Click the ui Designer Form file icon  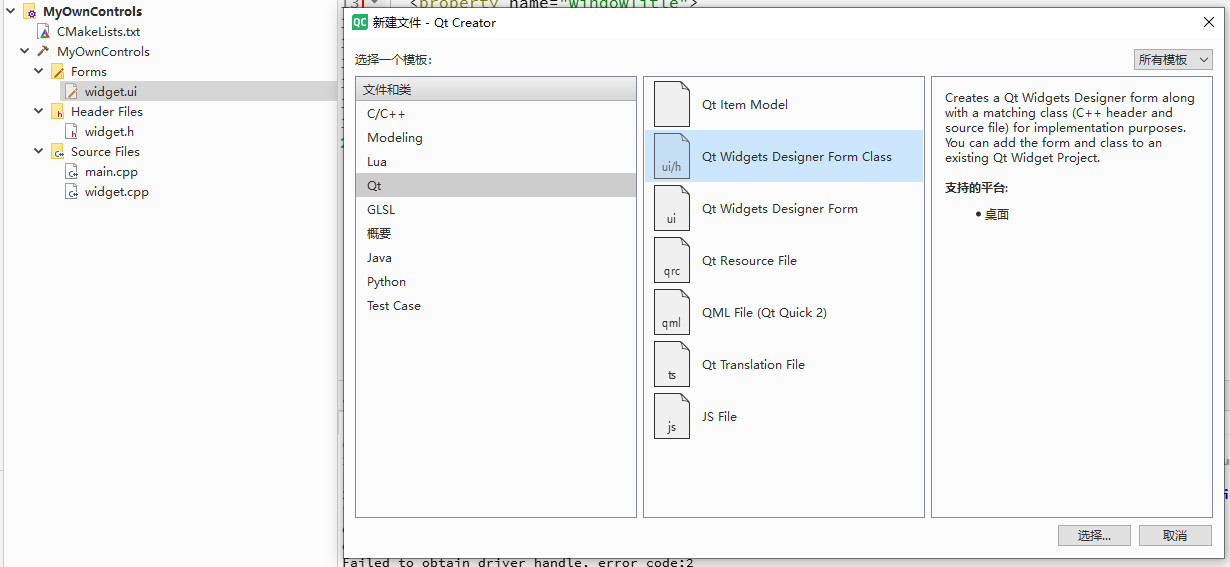tap(671, 208)
